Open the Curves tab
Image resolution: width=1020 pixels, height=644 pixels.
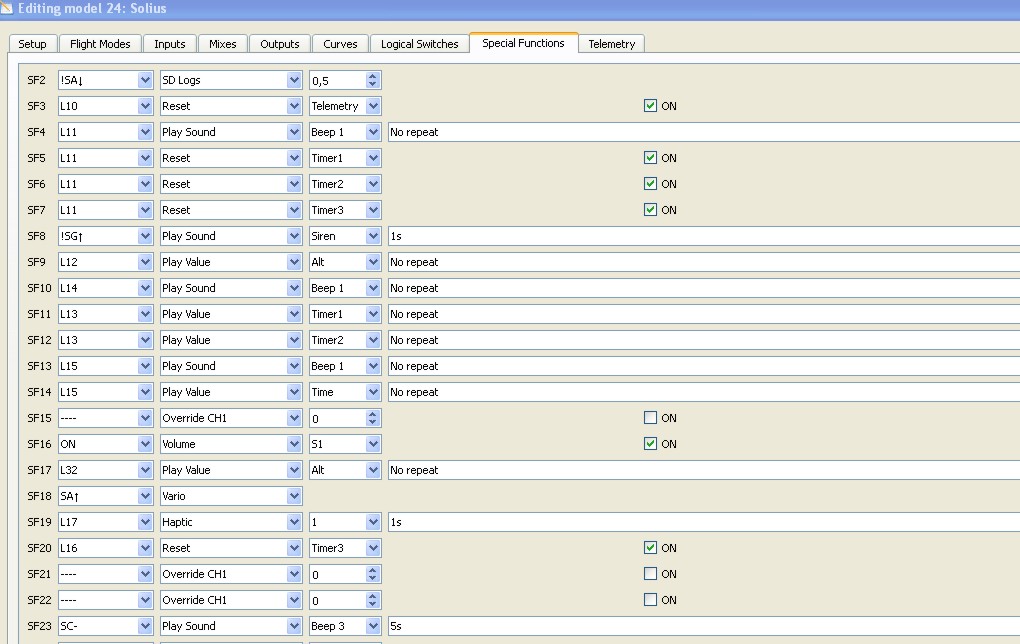[x=340, y=44]
